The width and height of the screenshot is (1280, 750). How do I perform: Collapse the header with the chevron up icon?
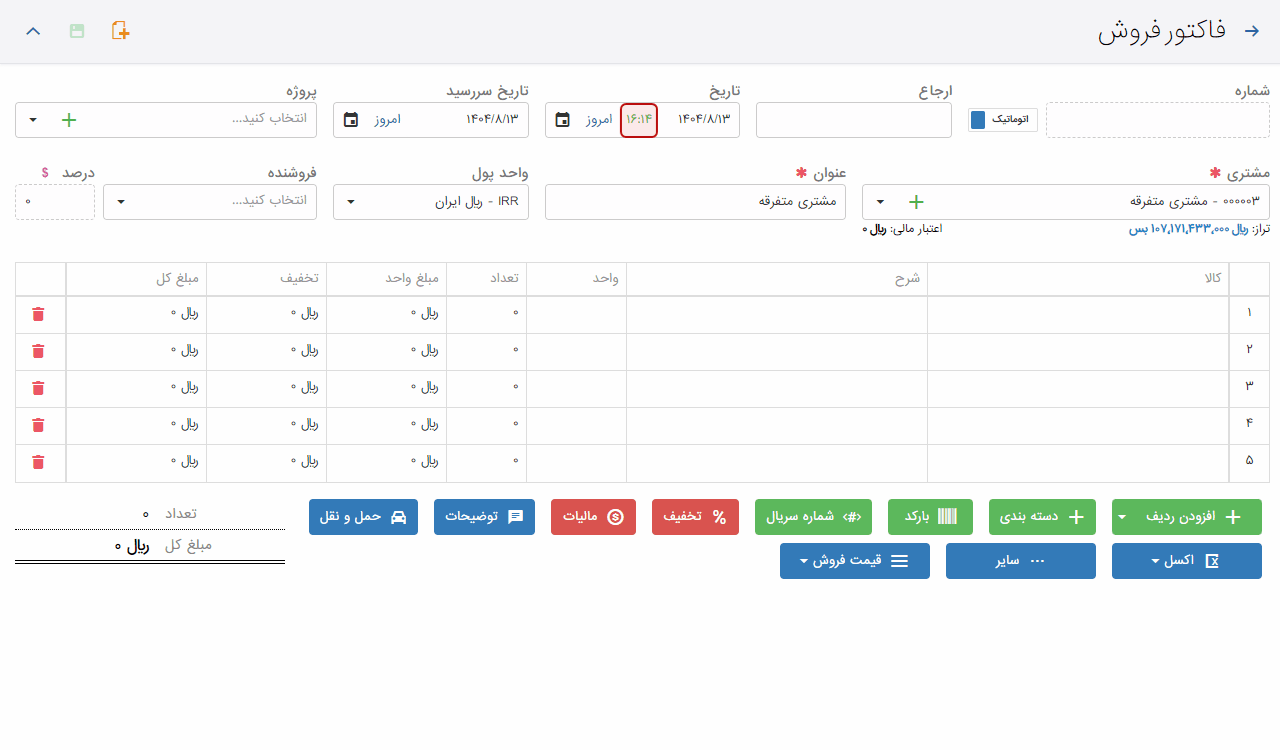[33, 31]
